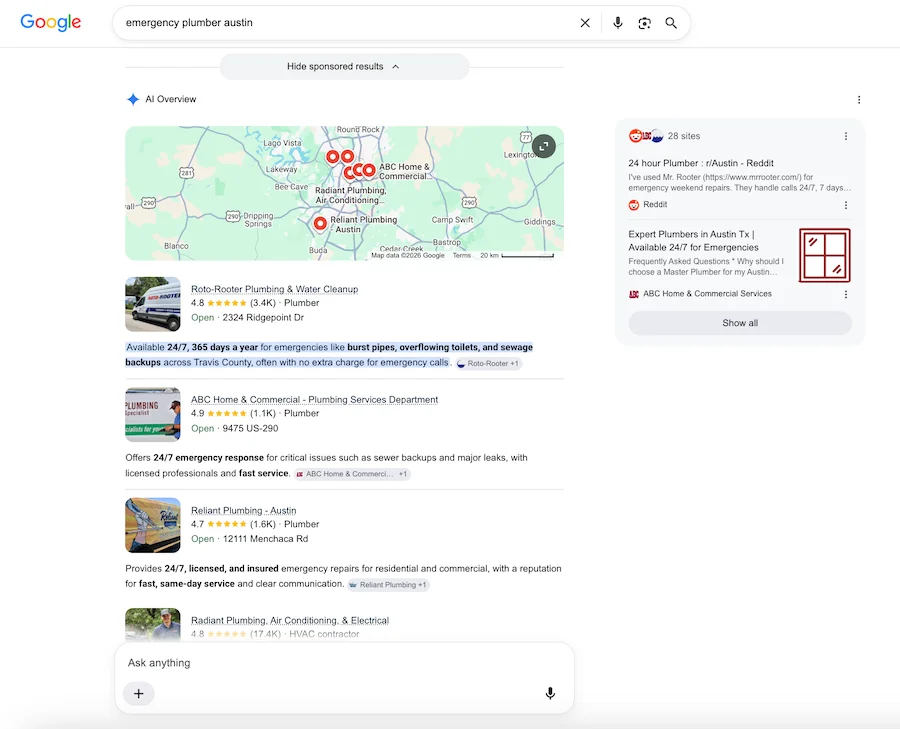
Task: Click the Roto-Rooter +1 source chip
Action: [488, 363]
